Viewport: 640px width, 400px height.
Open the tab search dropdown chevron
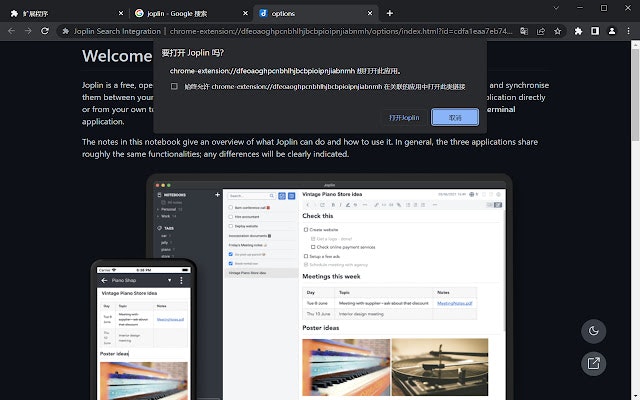556,8
